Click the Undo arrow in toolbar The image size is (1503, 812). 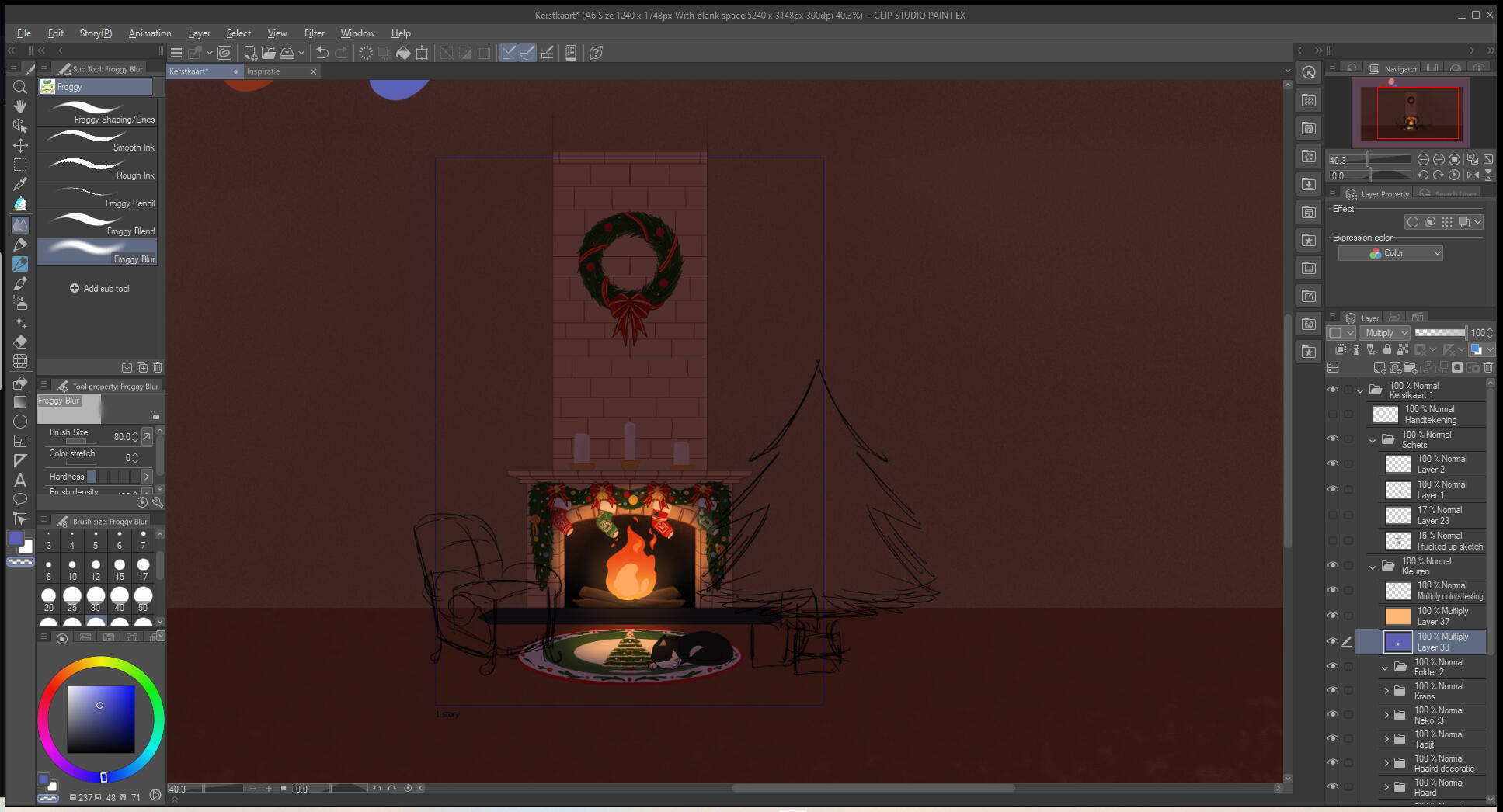322,53
